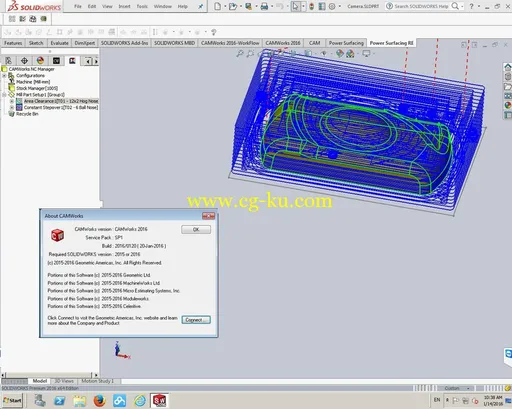Switch to the Sketch tab
This screenshot has width=512, height=409.
36,43
